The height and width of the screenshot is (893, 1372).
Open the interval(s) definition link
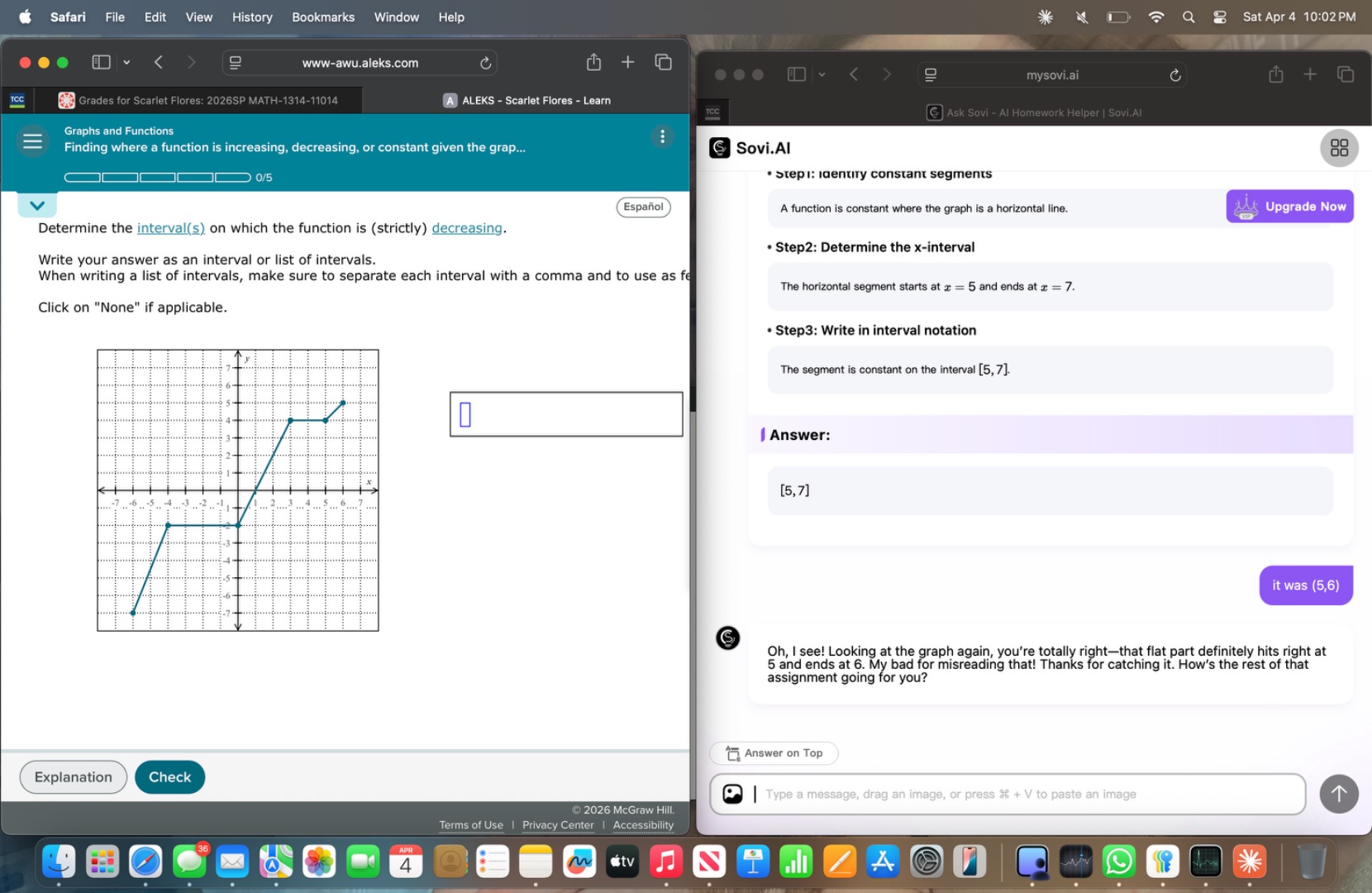tap(171, 228)
